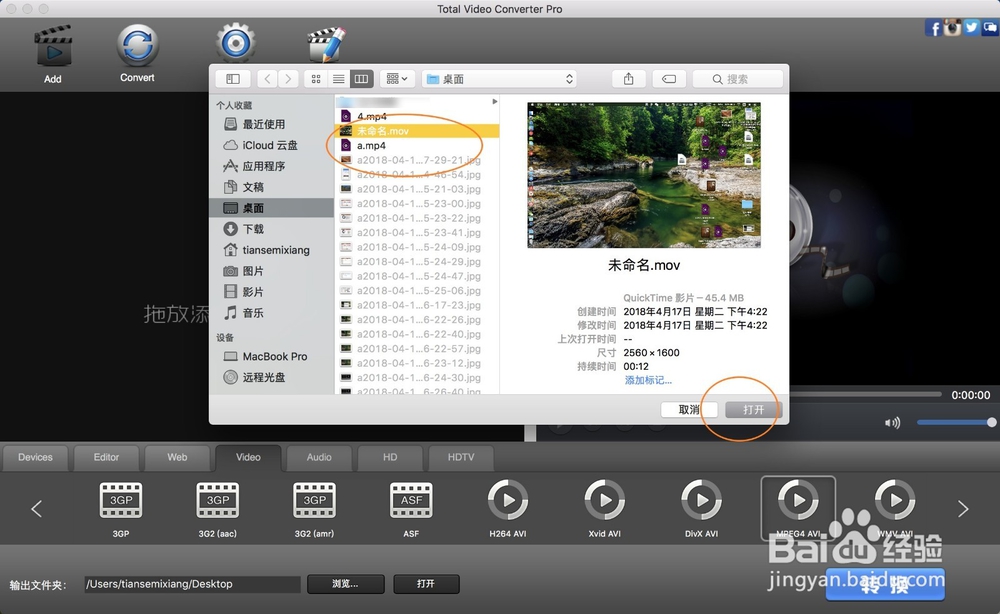Toggle the file dialog sidebar button
1000x614 pixels.
click(x=233, y=79)
